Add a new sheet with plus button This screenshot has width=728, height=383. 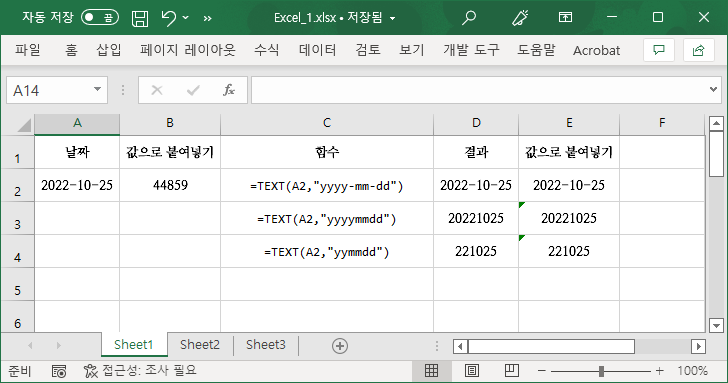tap(340, 346)
